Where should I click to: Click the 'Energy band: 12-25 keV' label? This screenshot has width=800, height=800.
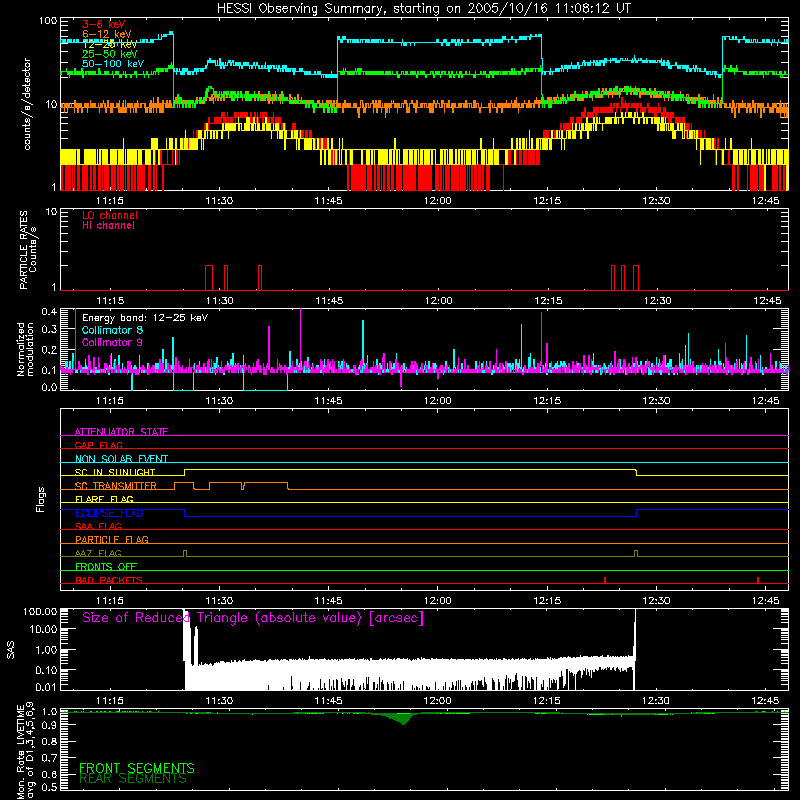145,318
